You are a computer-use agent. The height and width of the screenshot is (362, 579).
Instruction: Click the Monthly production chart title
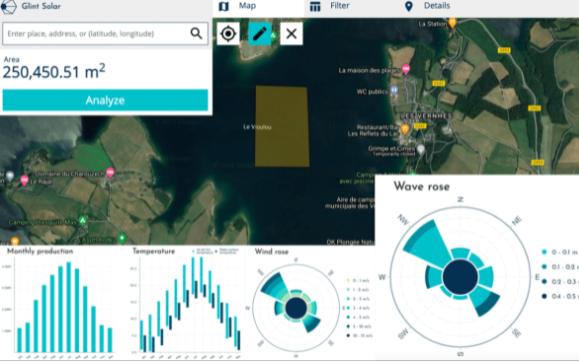click(x=40, y=251)
